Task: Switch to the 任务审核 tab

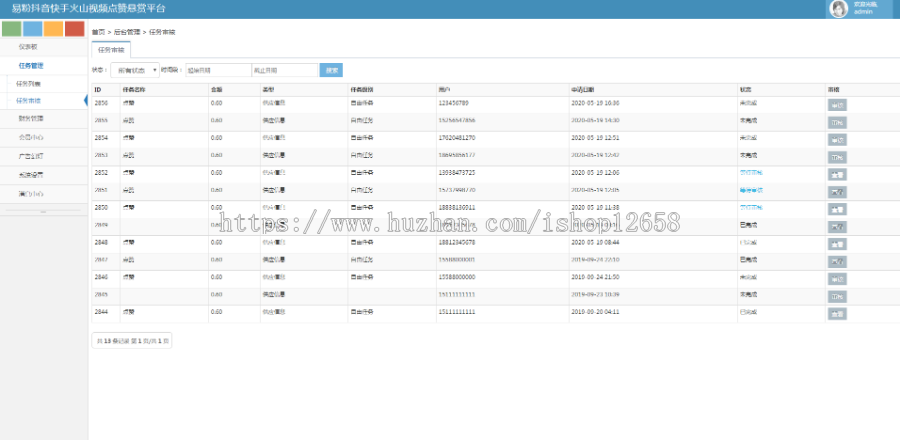Action: [x=111, y=48]
